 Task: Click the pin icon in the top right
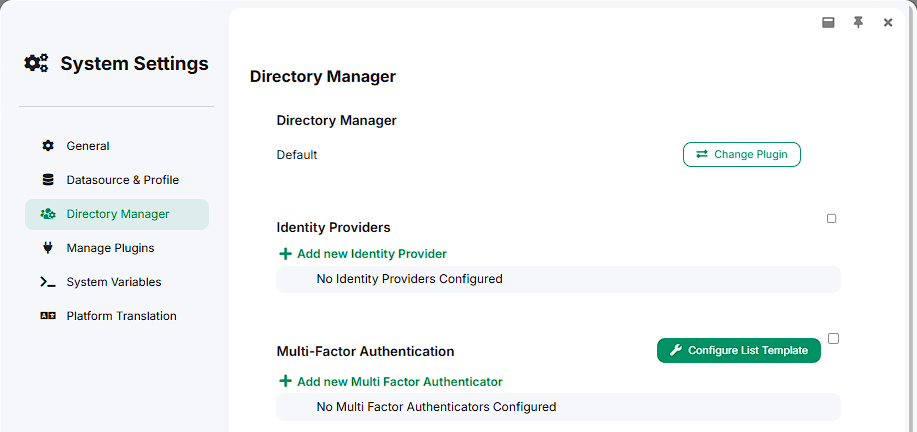858,23
